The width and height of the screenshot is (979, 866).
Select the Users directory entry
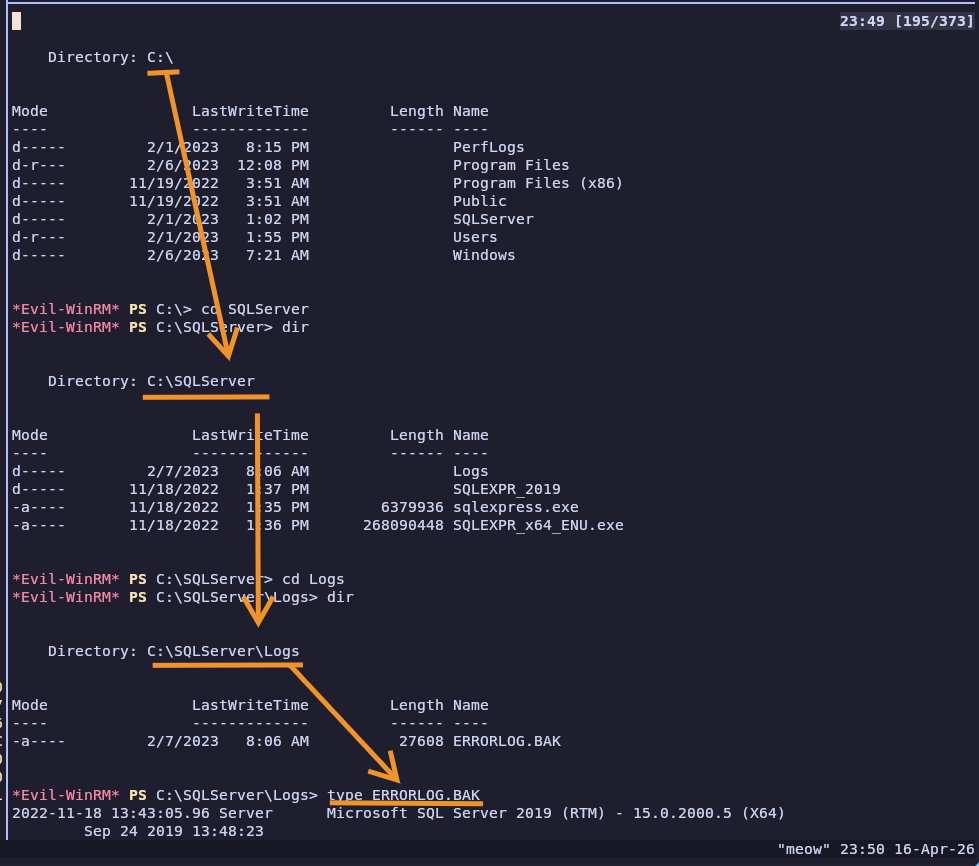pos(475,237)
